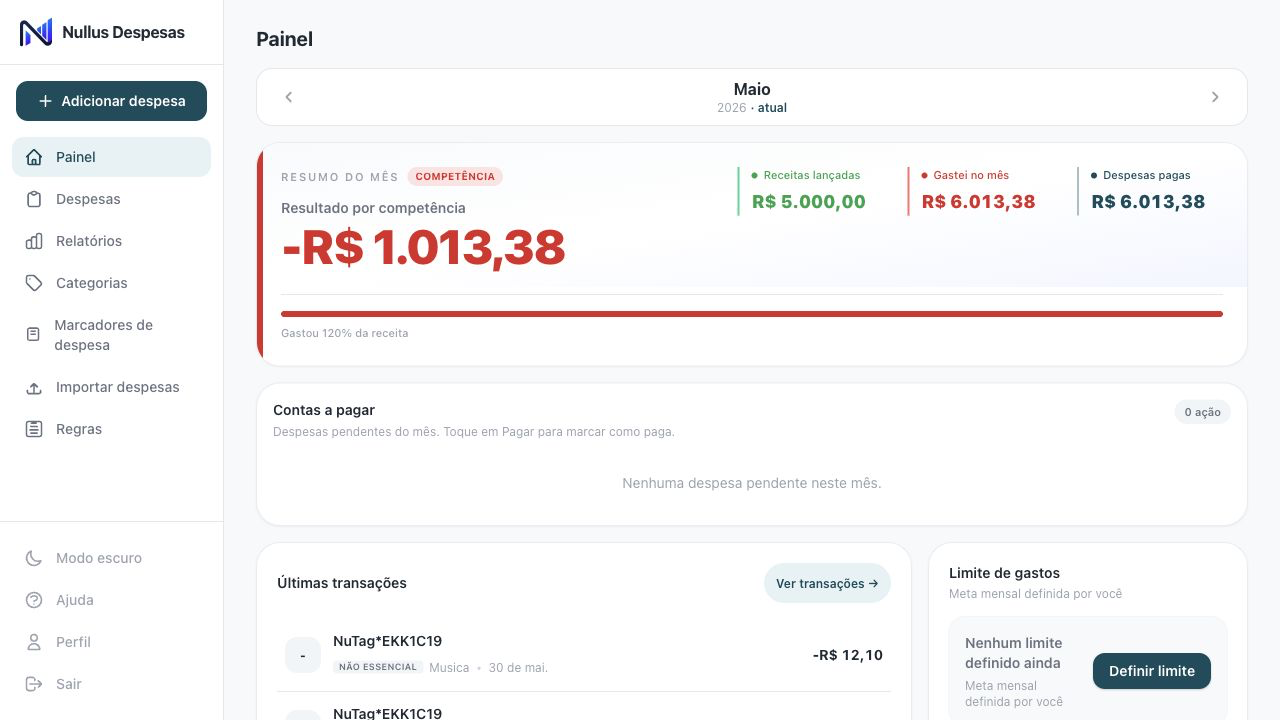Click the moon icon for dark mode
Viewport: 1280px width, 720px height.
34,558
